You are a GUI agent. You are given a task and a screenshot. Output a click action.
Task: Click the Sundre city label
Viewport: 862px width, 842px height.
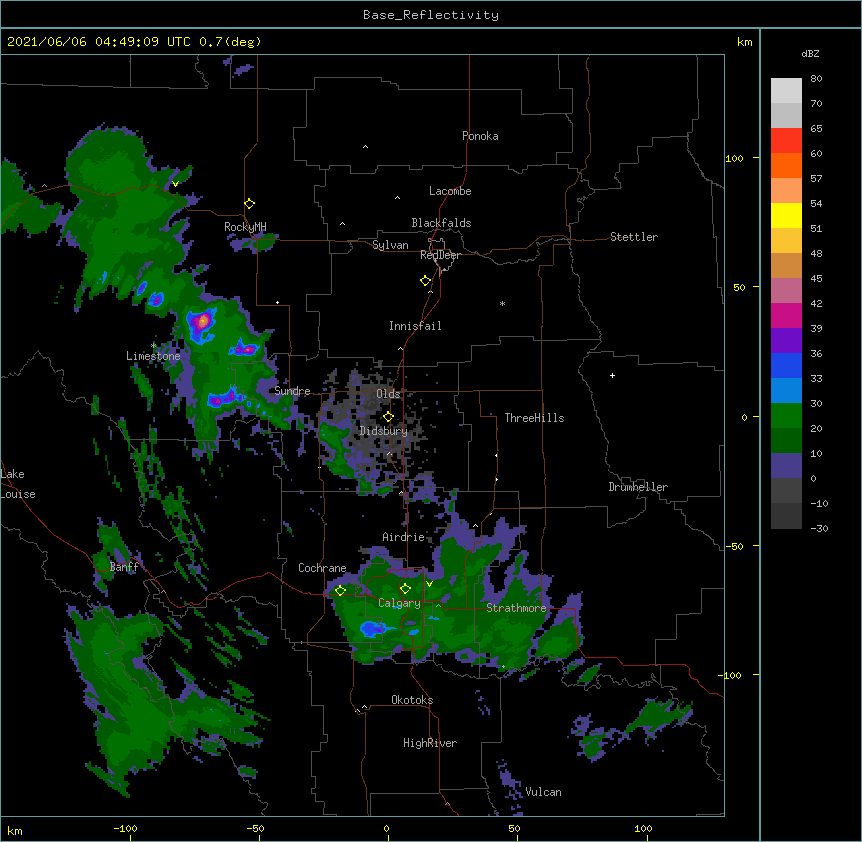click(x=292, y=391)
